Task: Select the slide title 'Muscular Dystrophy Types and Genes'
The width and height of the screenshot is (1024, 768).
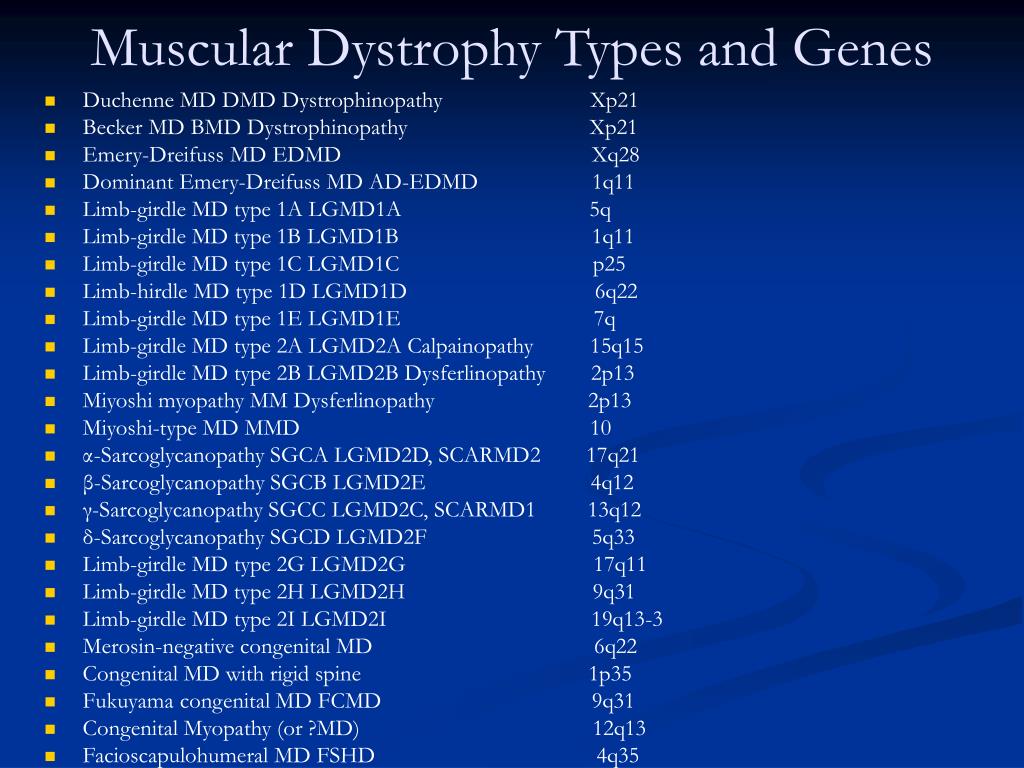Action: coord(511,51)
